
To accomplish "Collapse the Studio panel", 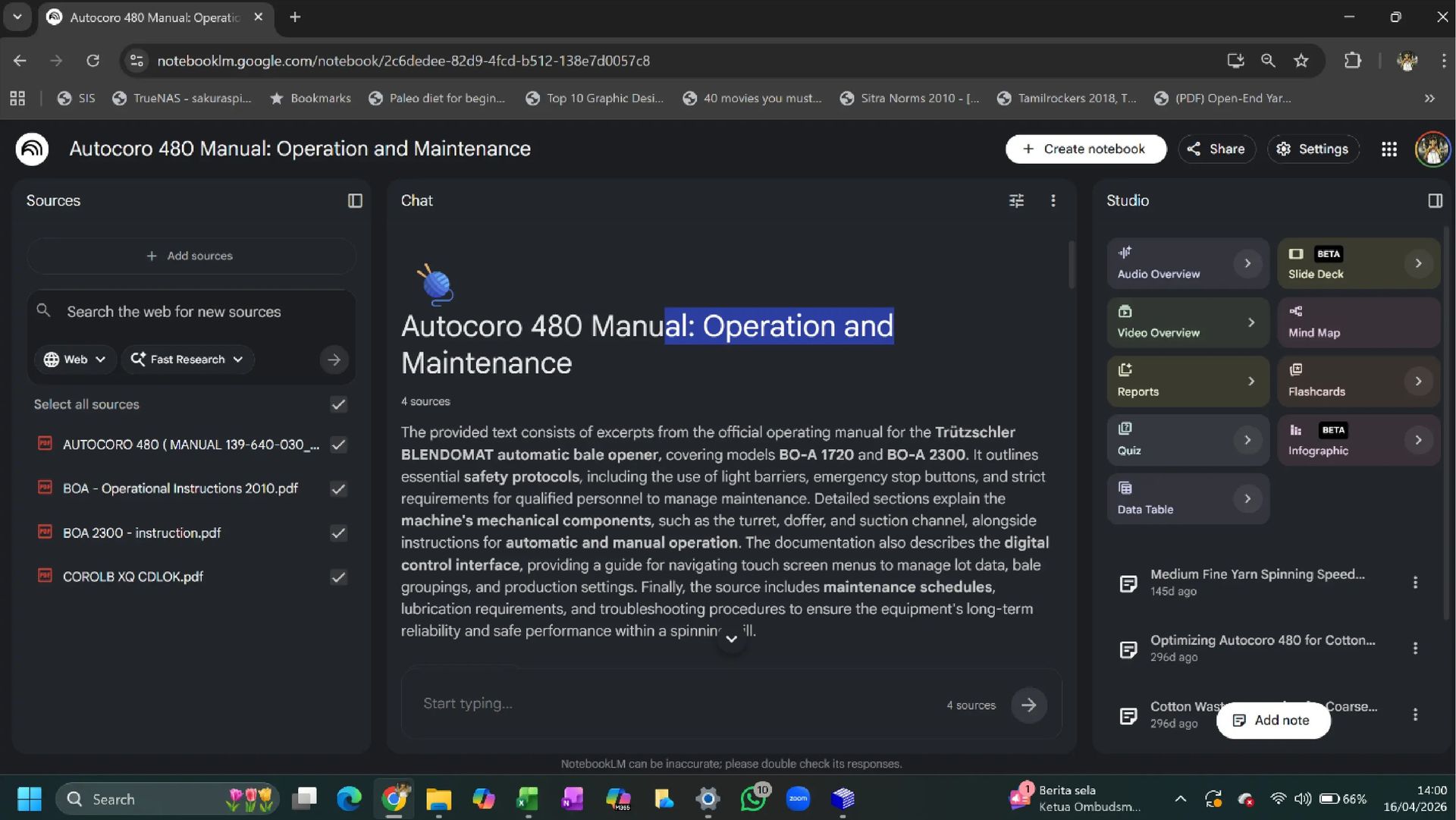I will point(1435,200).
